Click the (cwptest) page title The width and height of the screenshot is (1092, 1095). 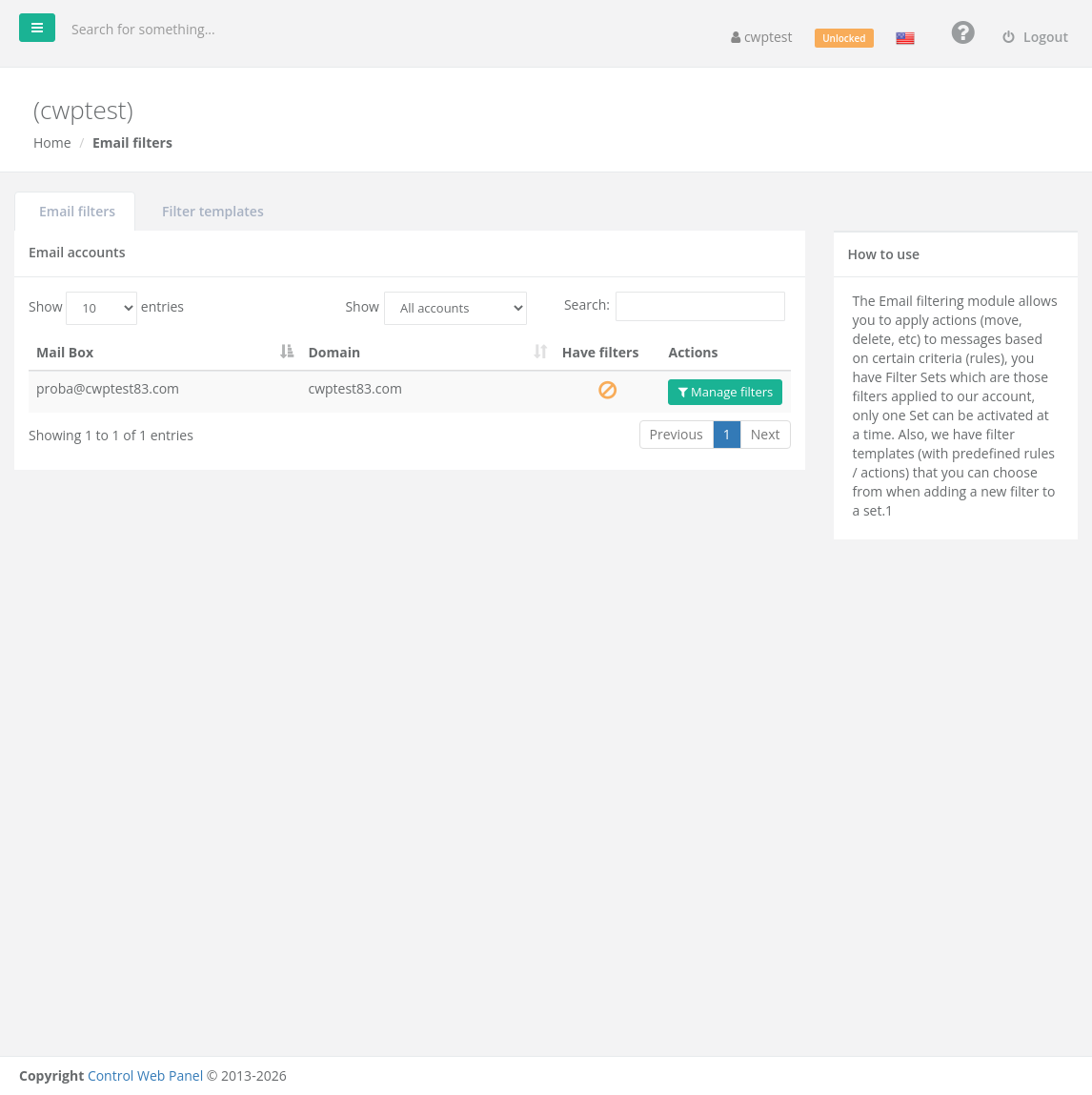point(83,111)
